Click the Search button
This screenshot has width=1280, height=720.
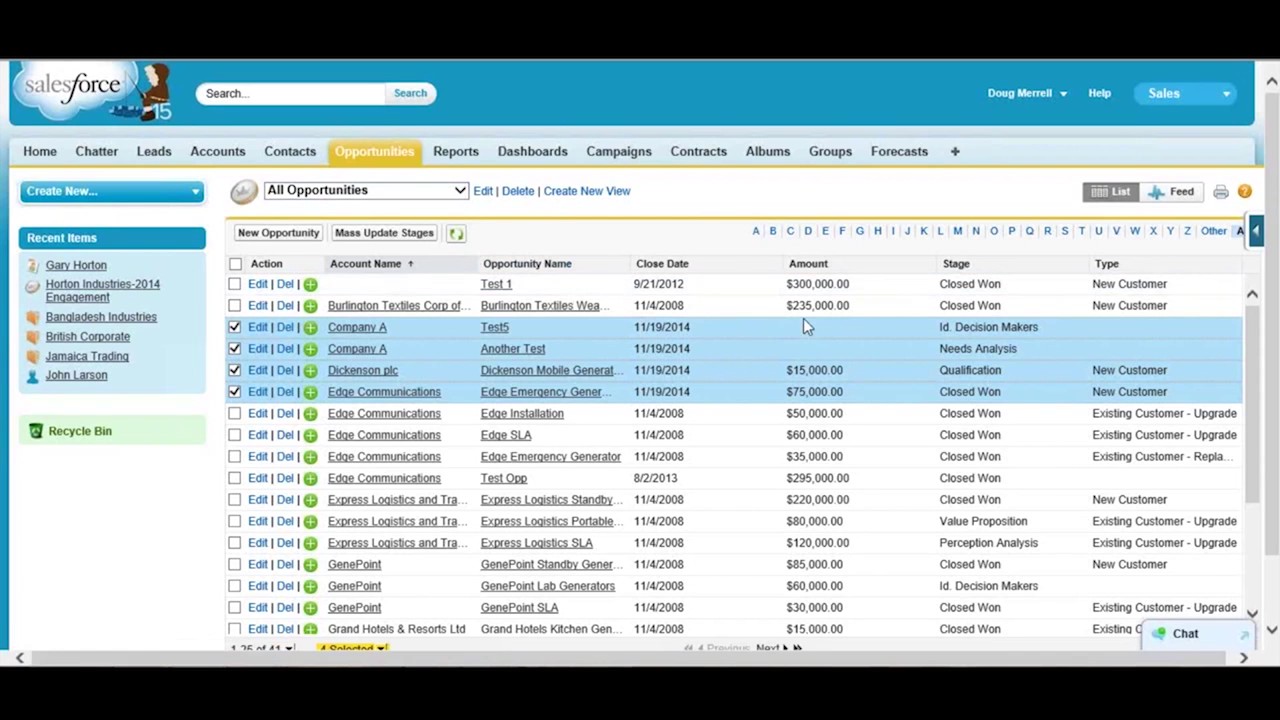pyautogui.click(x=410, y=93)
